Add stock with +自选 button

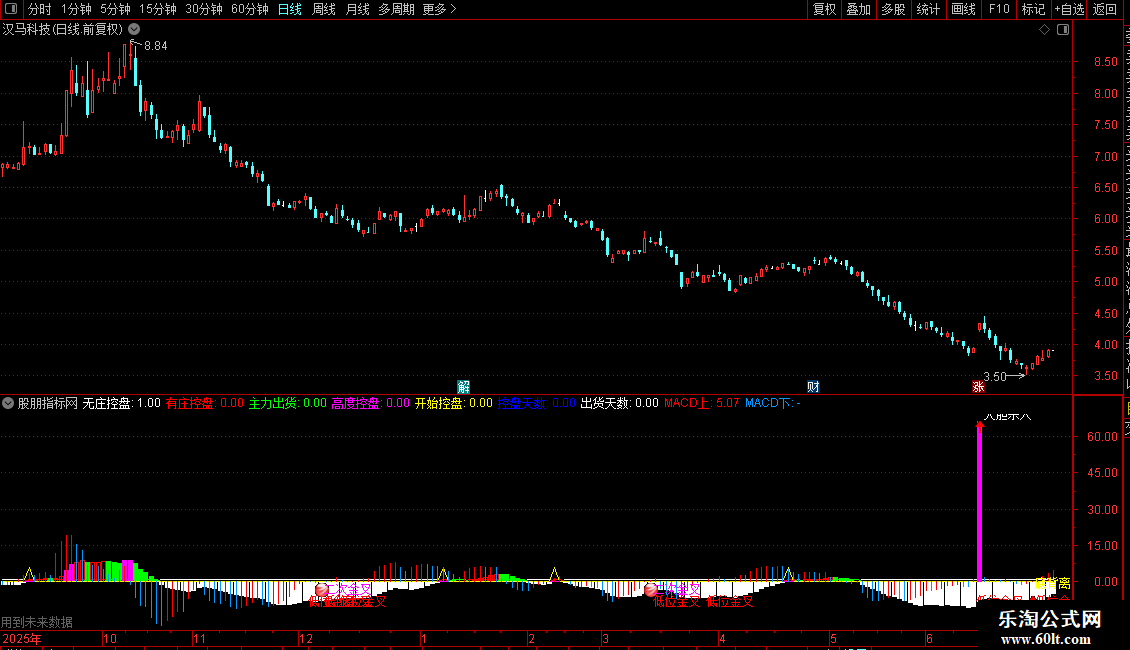pos(1069,9)
